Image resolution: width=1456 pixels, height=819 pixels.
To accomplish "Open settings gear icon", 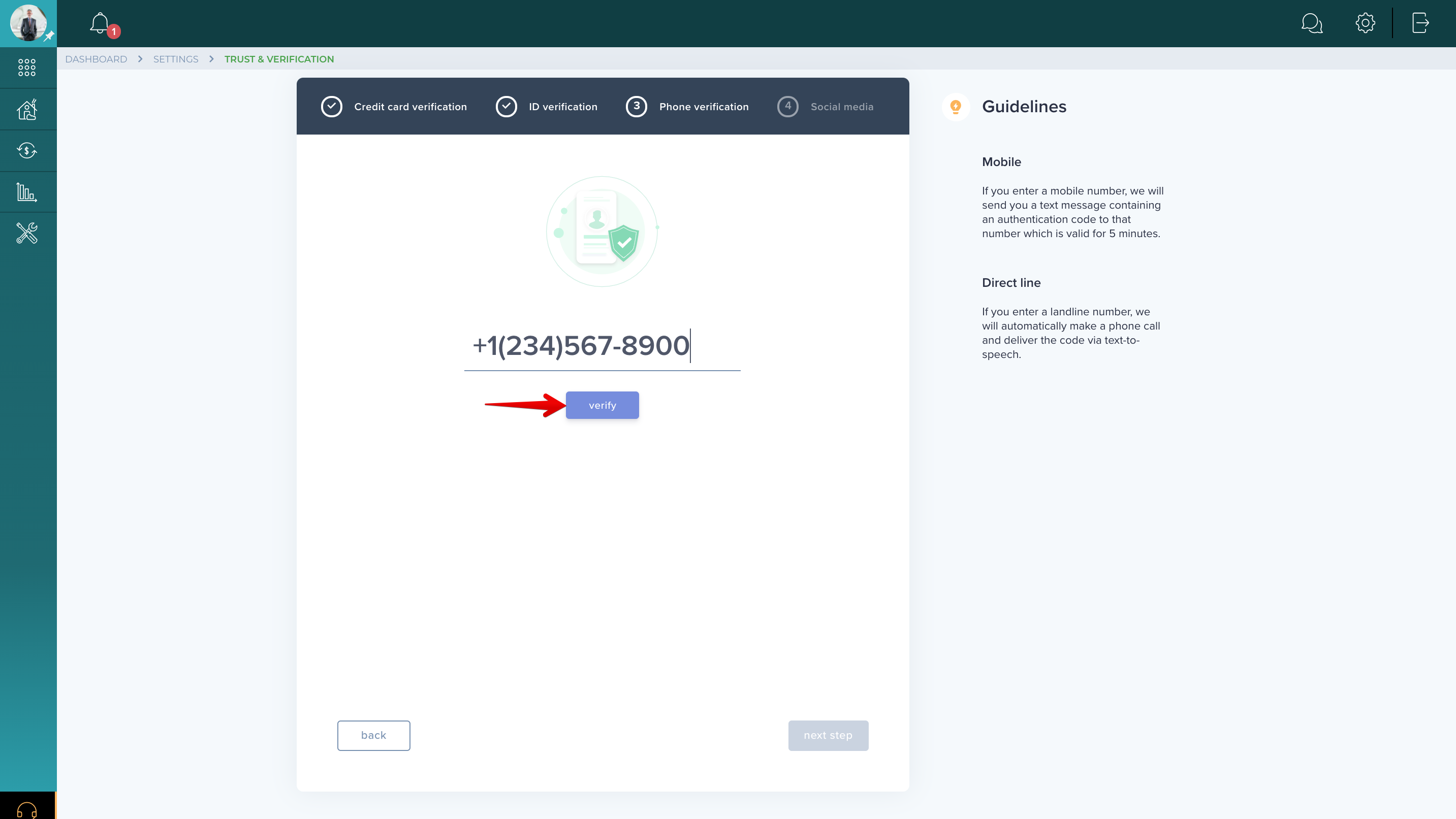I will (x=1365, y=23).
